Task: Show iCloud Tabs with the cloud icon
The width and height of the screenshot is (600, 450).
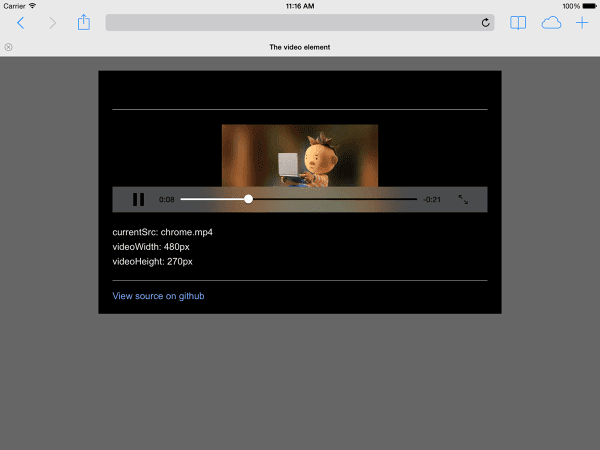Action: pyautogui.click(x=551, y=22)
